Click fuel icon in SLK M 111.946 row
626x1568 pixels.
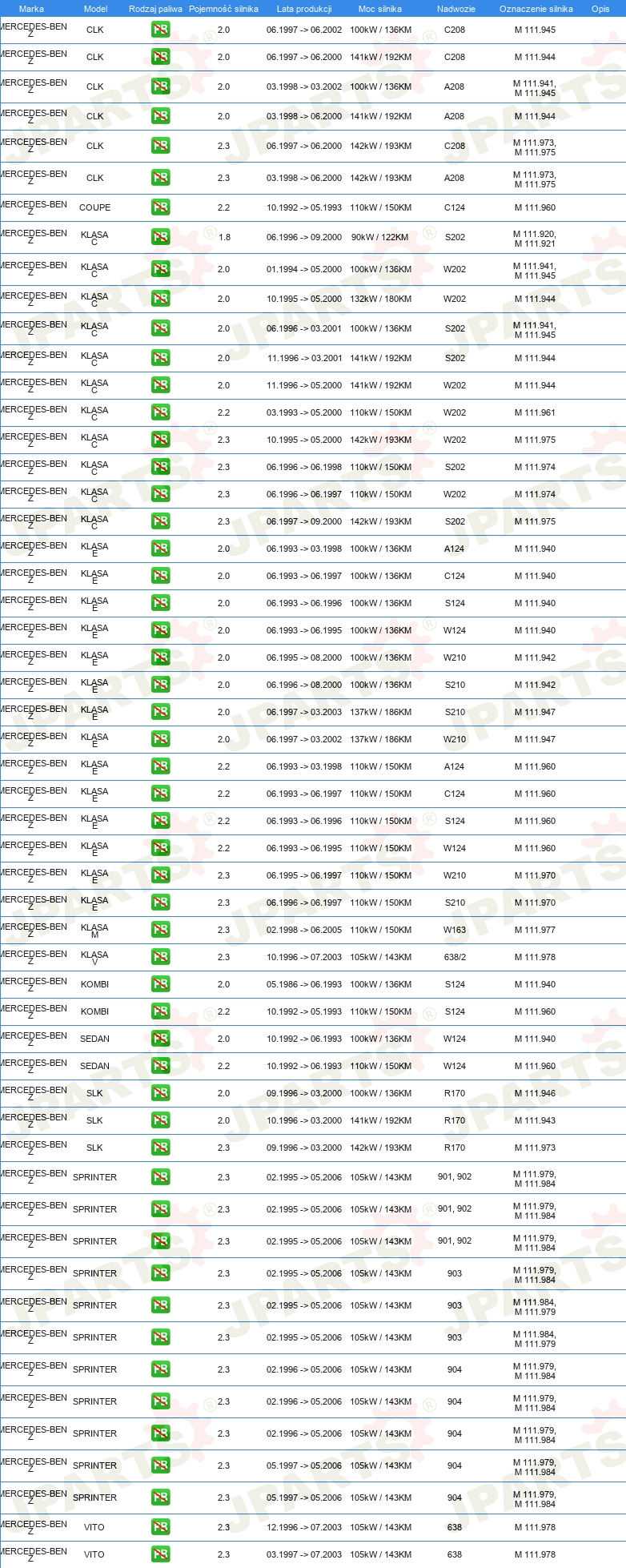click(160, 1093)
